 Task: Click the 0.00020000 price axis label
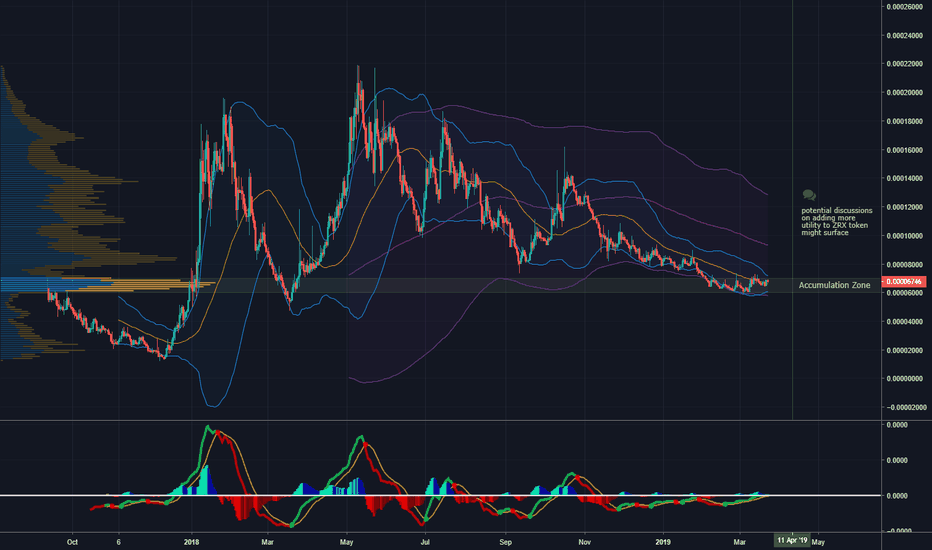pos(905,93)
